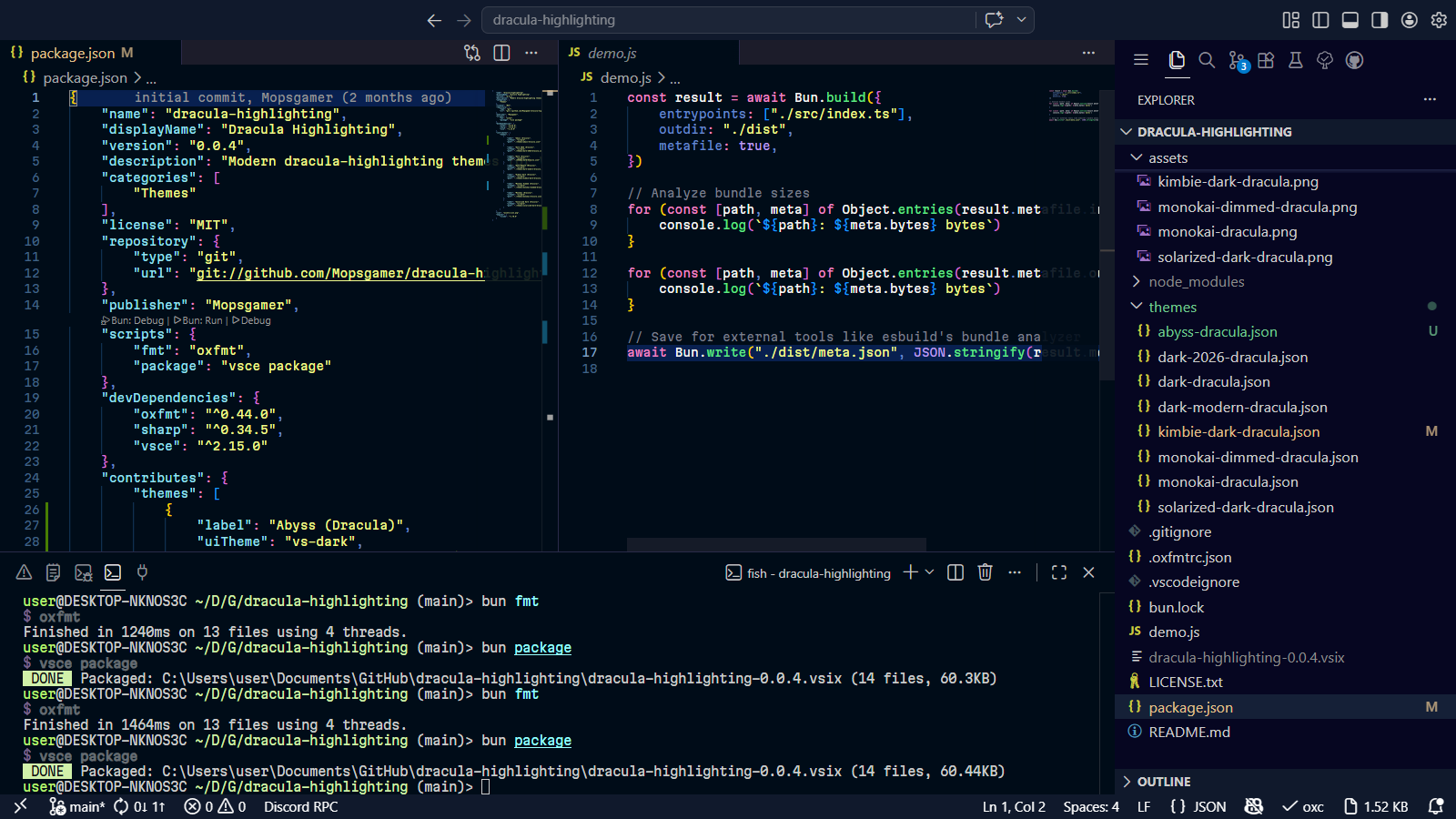1456x819 pixels.
Task: Open the Search view icon
Action: (1207, 60)
